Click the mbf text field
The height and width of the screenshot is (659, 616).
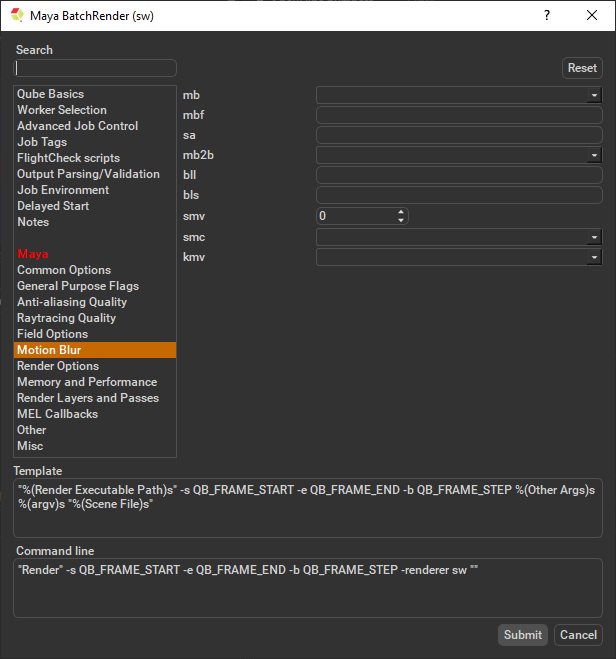click(459, 115)
